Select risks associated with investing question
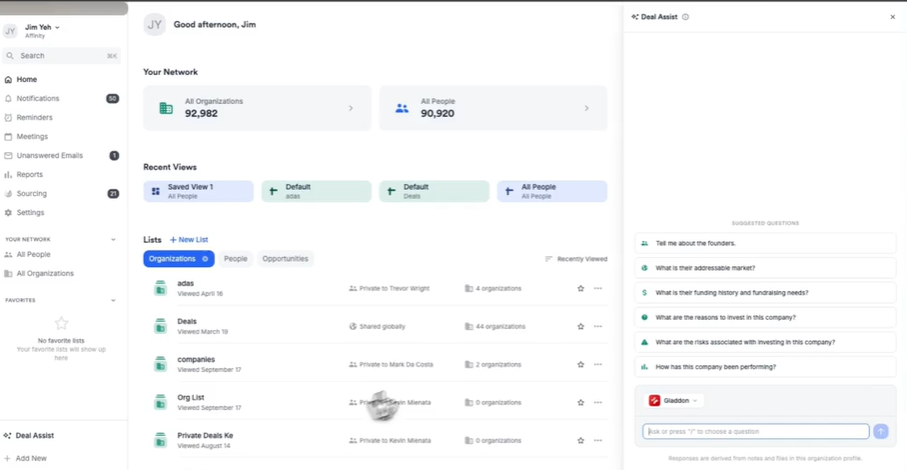Screen dimensions: 907x470 (765, 342)
